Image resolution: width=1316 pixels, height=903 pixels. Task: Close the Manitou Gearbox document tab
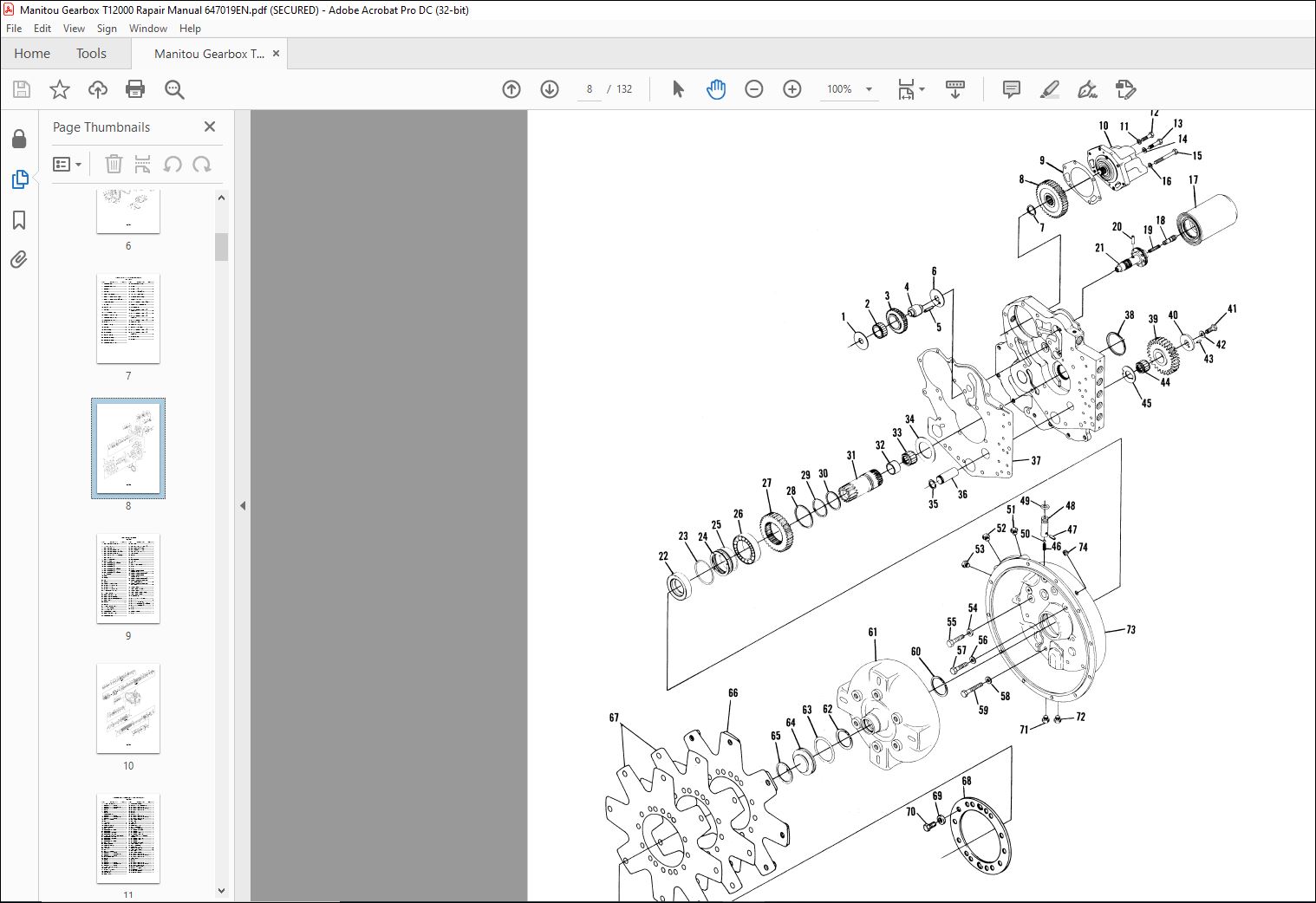pyautogui.click(x=277, y=54)
